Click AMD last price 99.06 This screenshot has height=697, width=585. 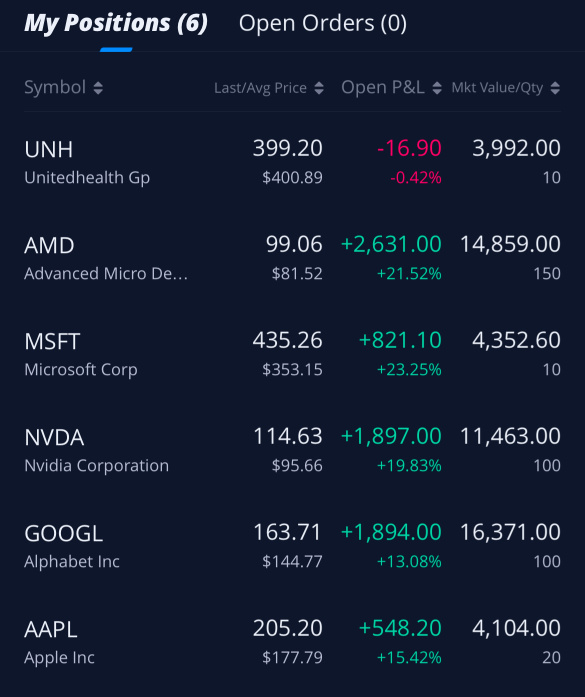(294, 244)
